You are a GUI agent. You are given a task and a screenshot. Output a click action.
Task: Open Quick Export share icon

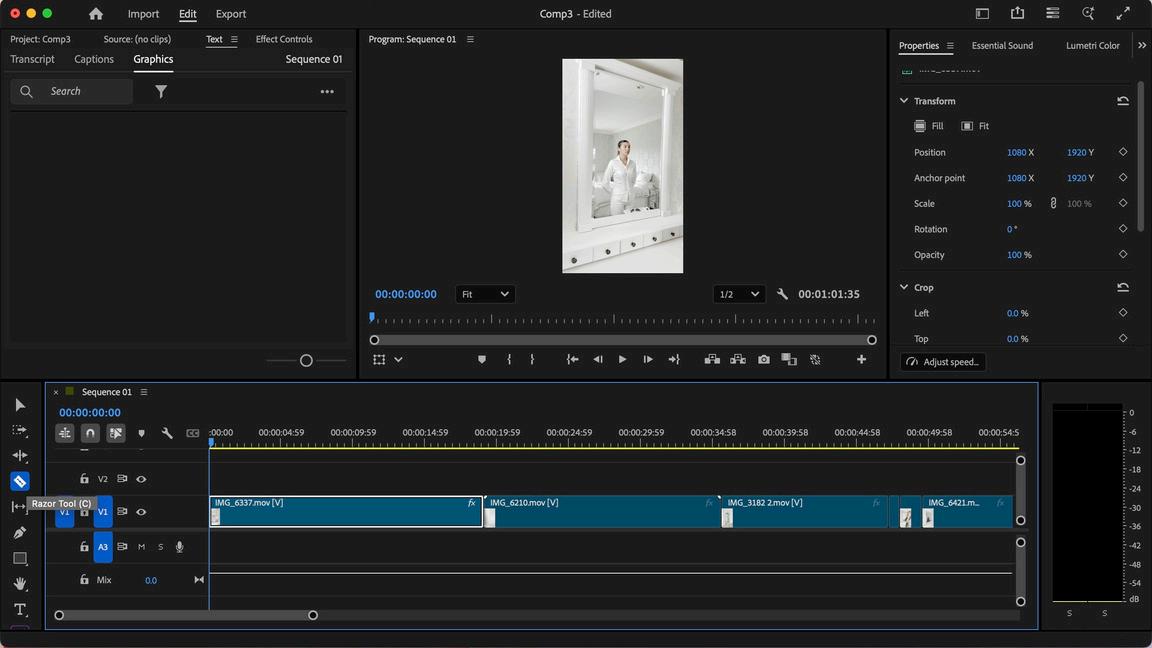1018,12
